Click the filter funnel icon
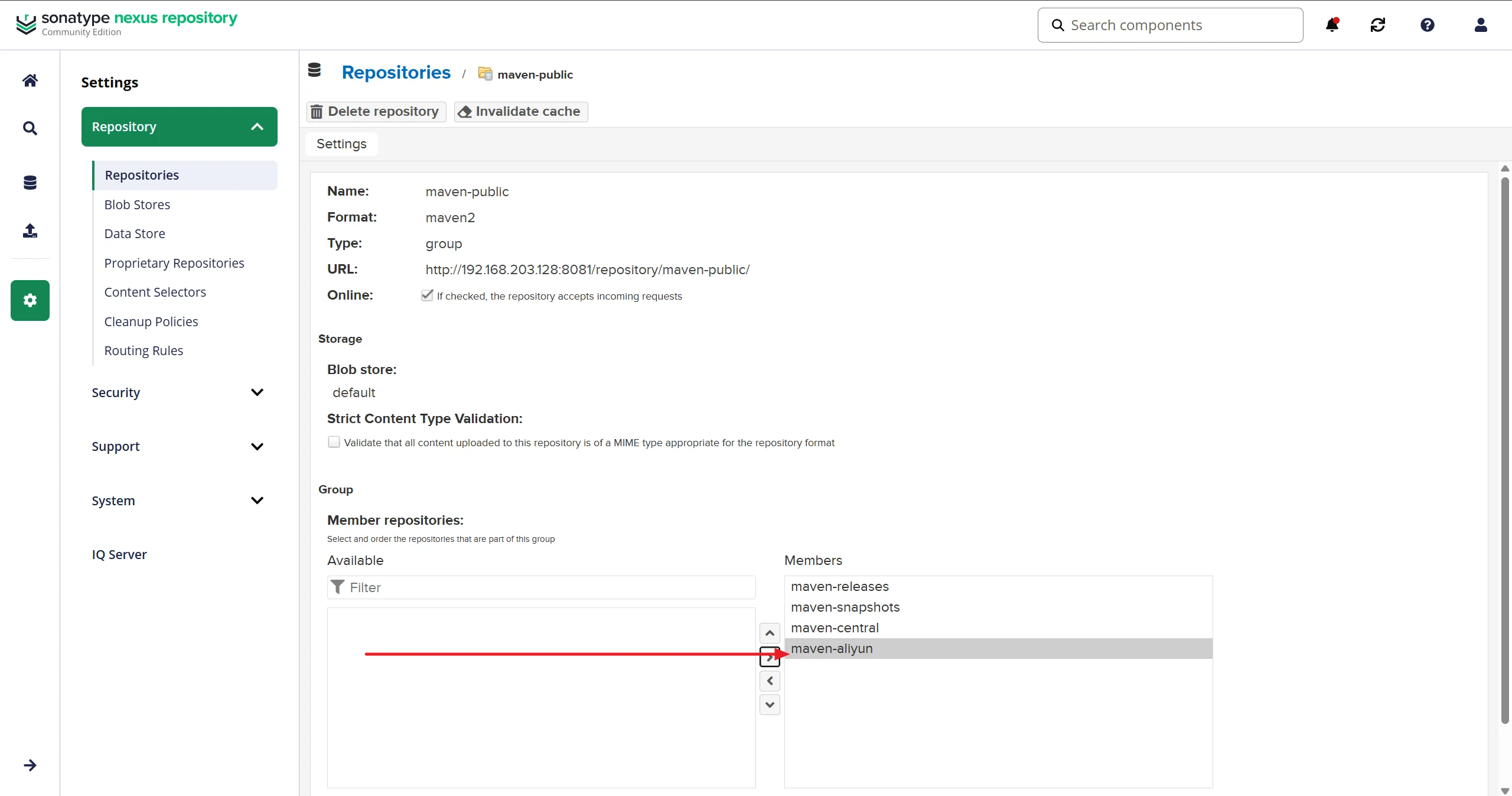 point(338,587)
